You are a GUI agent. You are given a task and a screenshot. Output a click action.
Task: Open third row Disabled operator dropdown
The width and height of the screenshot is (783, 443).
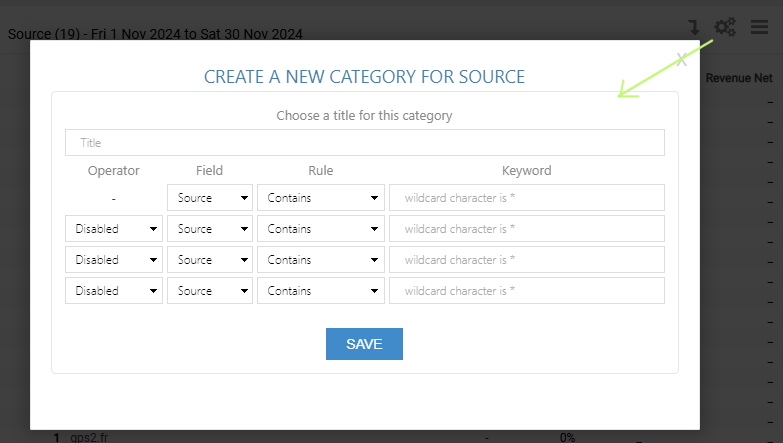(114, 260)
